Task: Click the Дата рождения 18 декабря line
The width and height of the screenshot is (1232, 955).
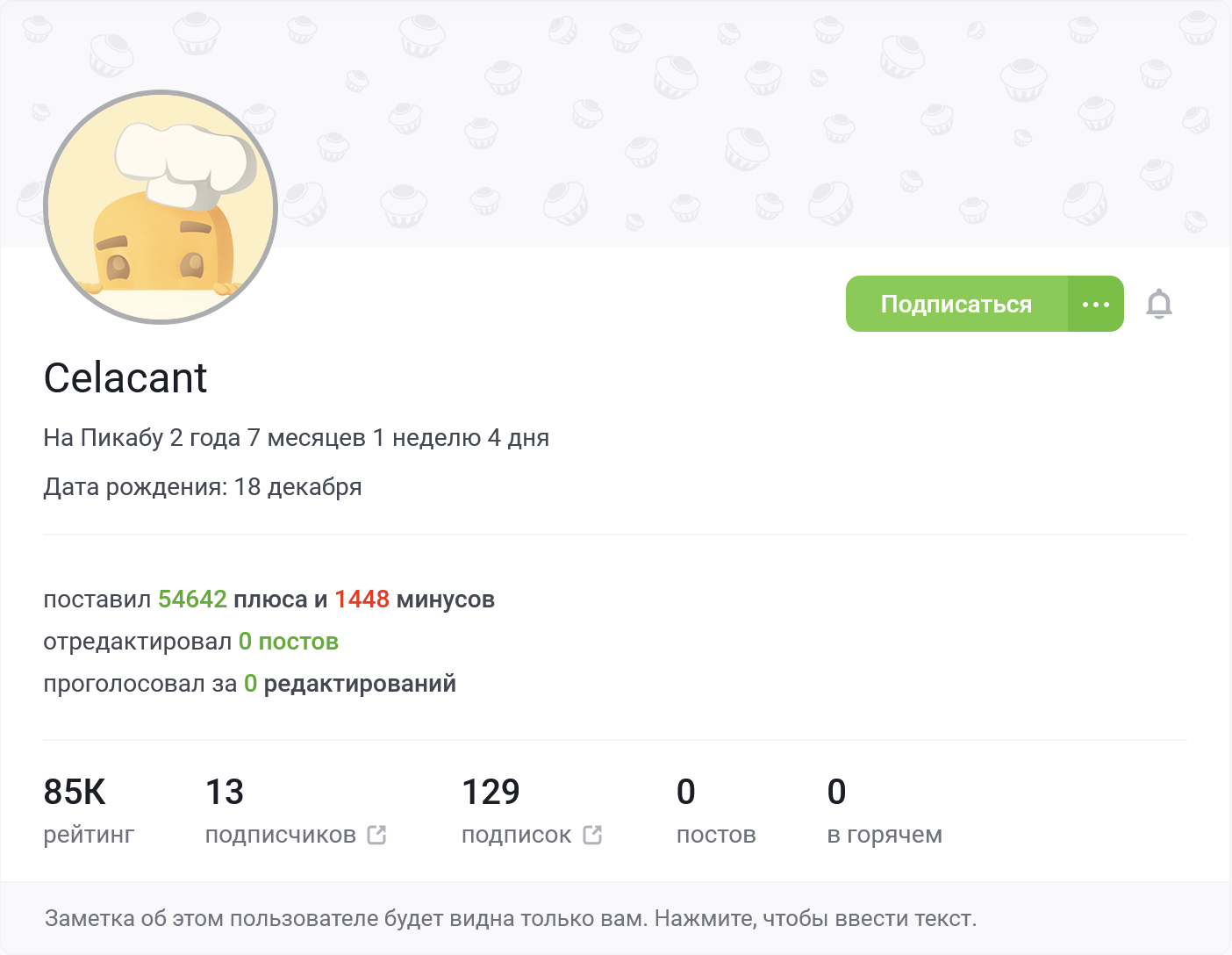Action: (x=203, y=487)
